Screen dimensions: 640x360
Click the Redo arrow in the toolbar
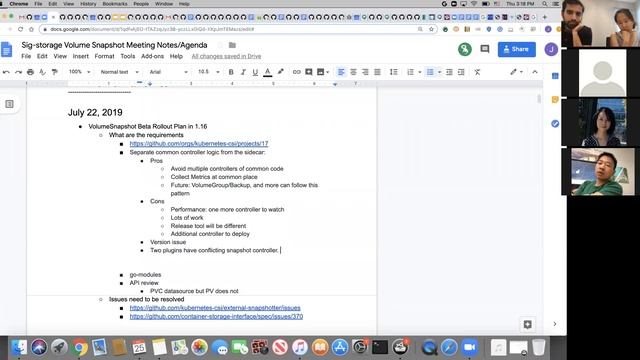18,72
